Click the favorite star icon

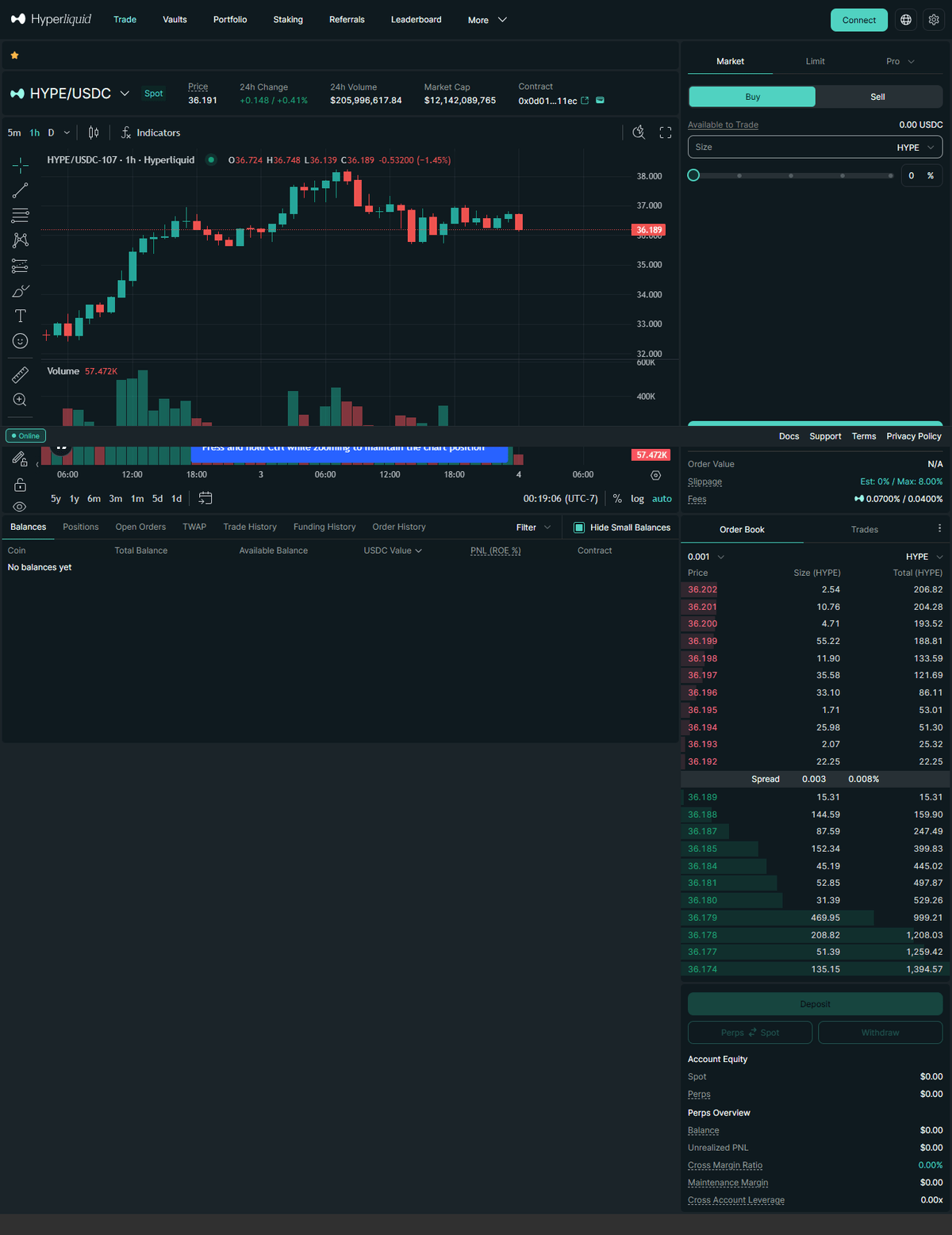pyautogui.click(x=14, y=56)
